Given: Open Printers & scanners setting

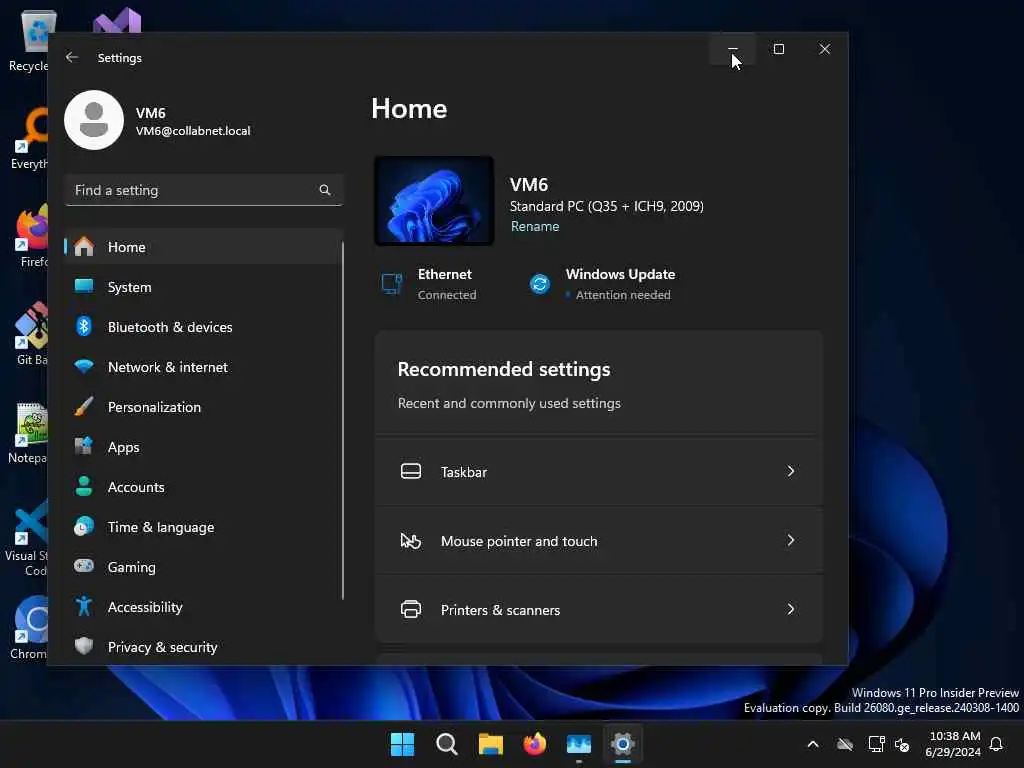Looking at the screenshot, I should 598,609.
